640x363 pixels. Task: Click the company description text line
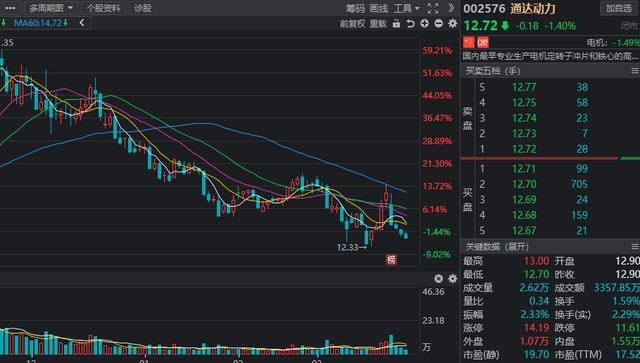pos(550,56)
